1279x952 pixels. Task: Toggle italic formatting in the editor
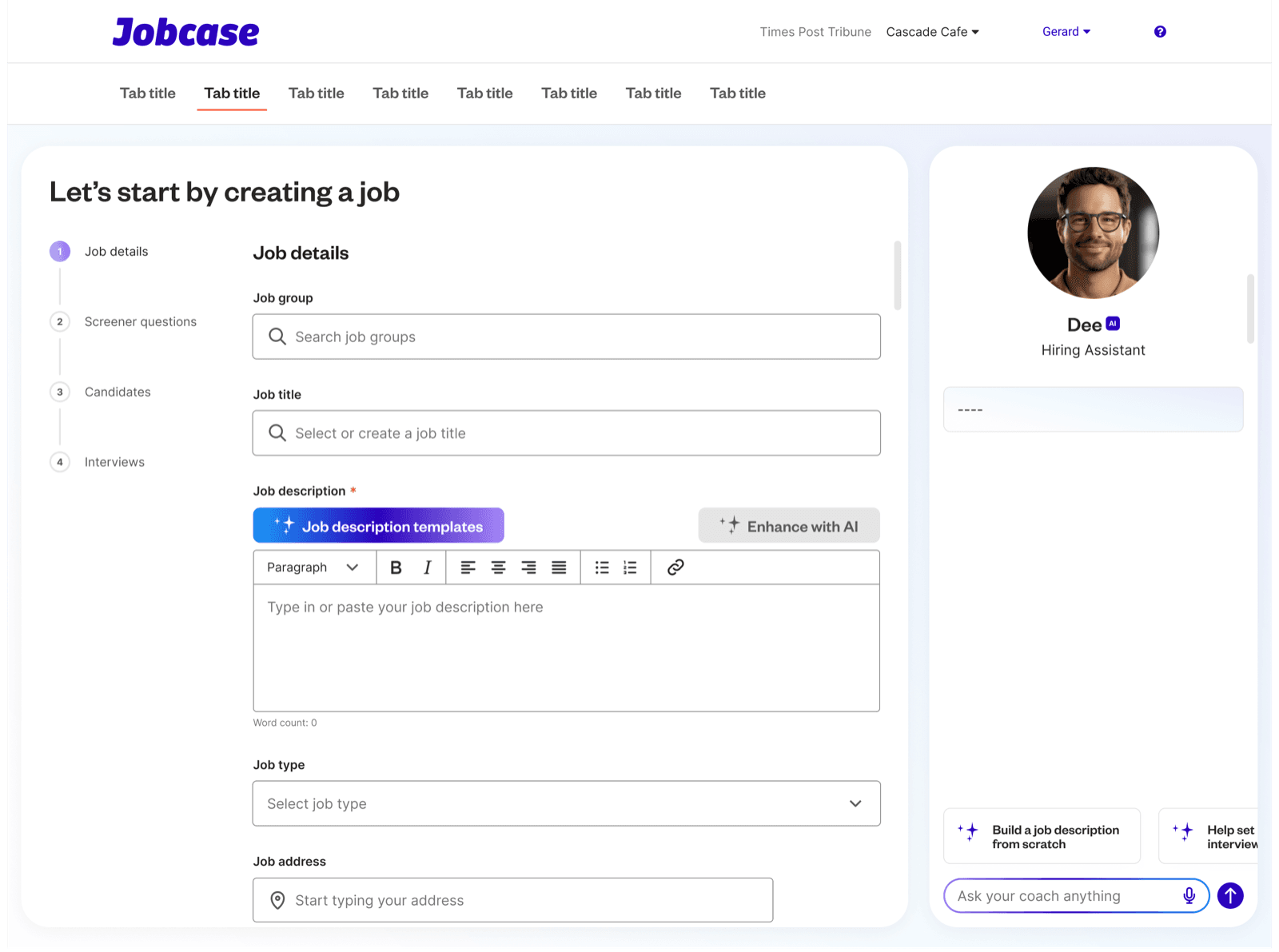[428, 568]
